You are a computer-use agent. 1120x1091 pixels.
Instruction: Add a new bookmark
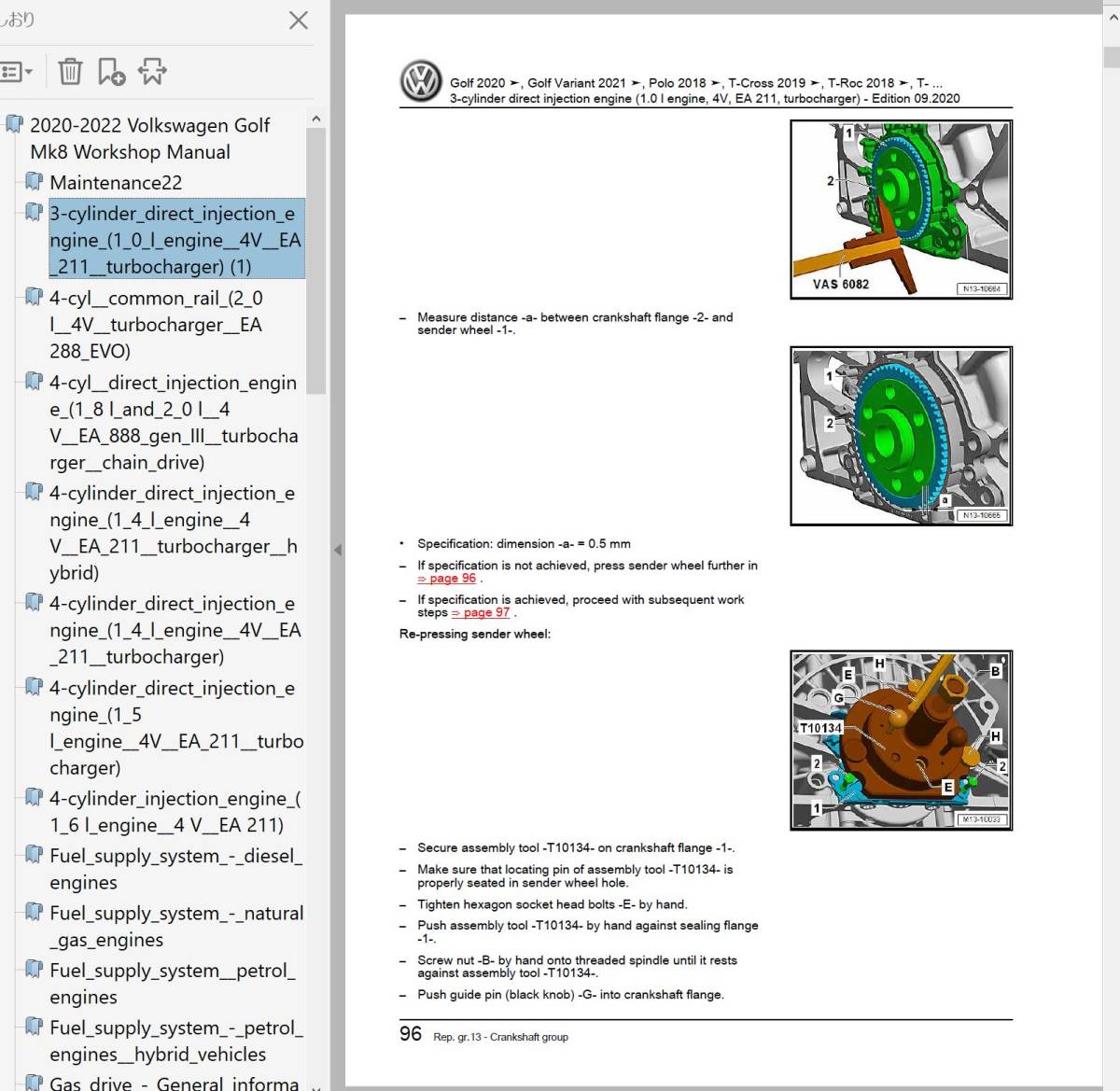111,72
